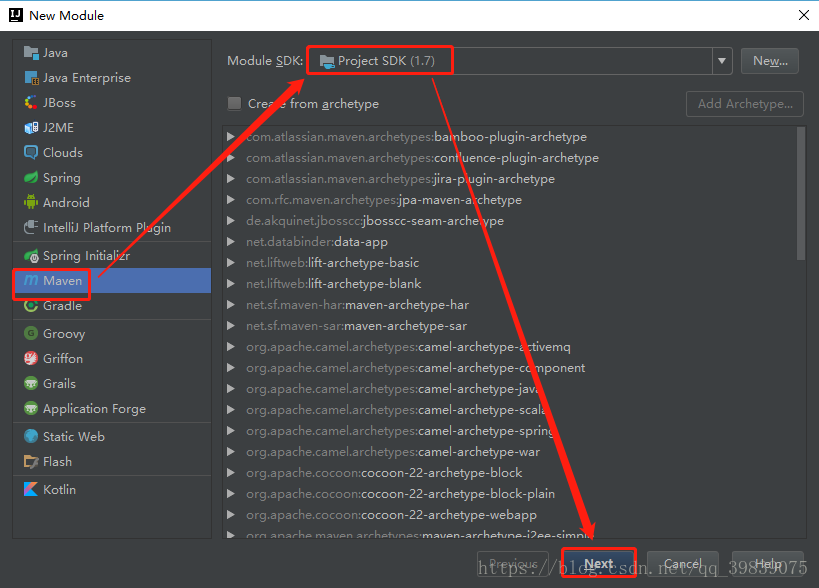Image resolution: width=819 pixels, height=588 pixels.
Task: Expand lift-archetype-basic node
Action: [230, 263]
